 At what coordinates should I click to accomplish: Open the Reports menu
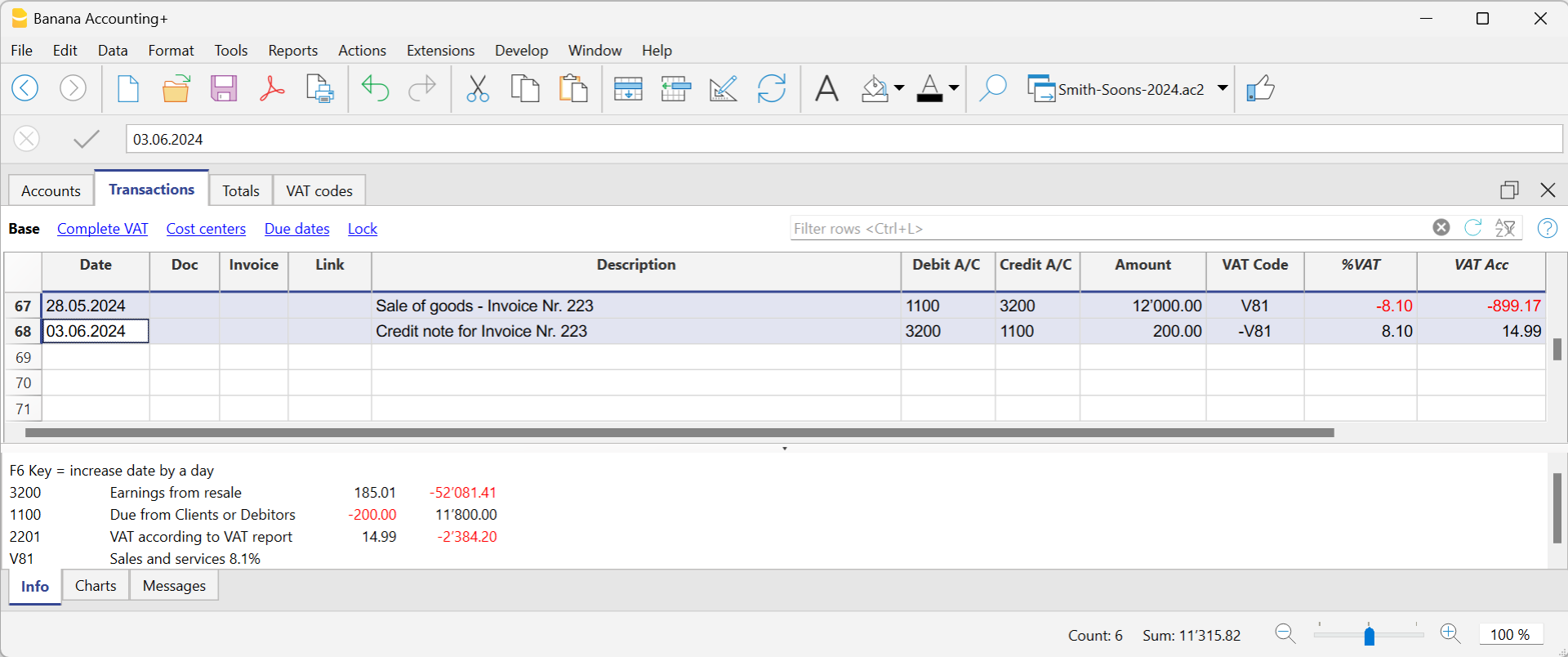coord(293,51)
